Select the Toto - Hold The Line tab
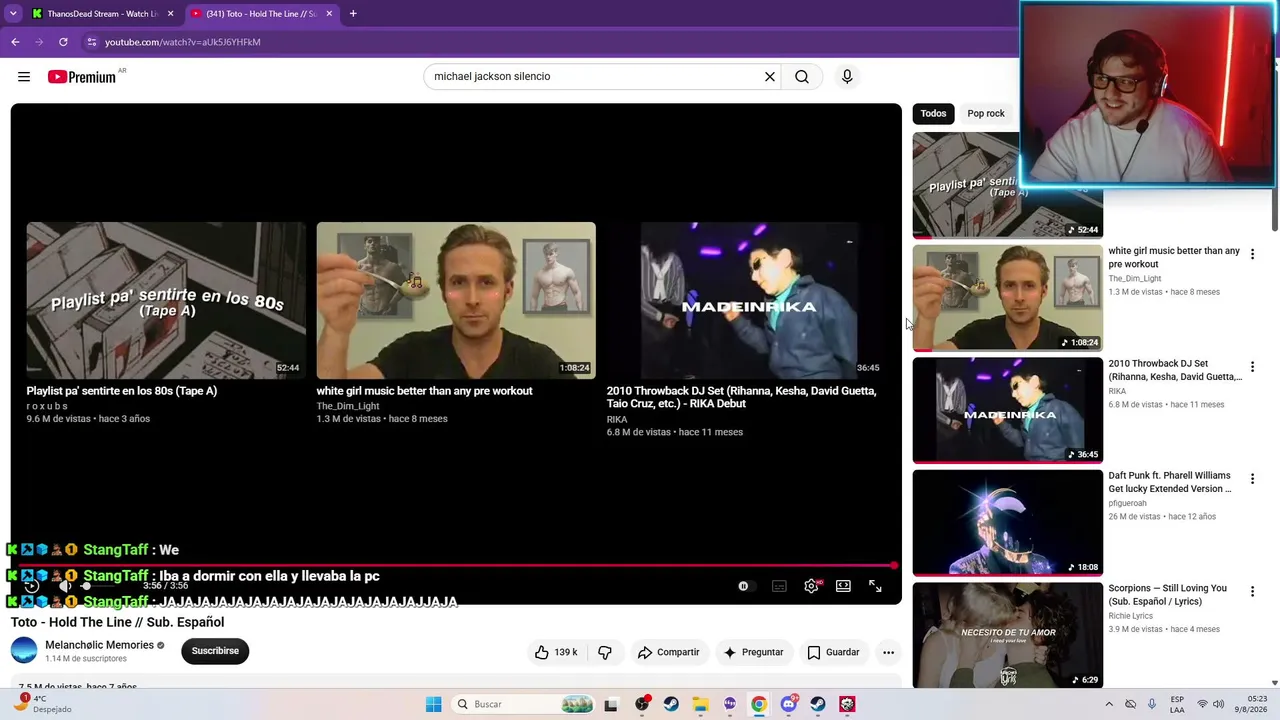The height and width of the screenshot is (720, 1280). (x=263, y=14)
